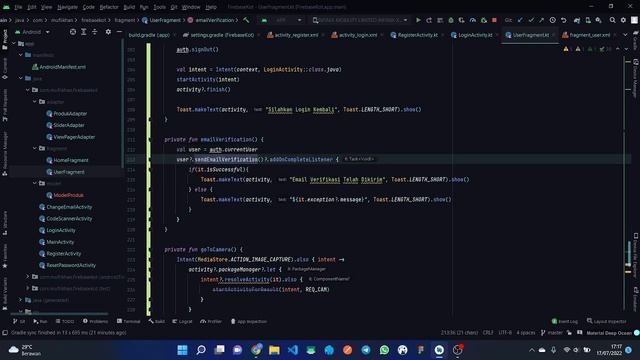Open the Build menu
640x360 pixels.
pyautogui.click(x=129, y=7)
